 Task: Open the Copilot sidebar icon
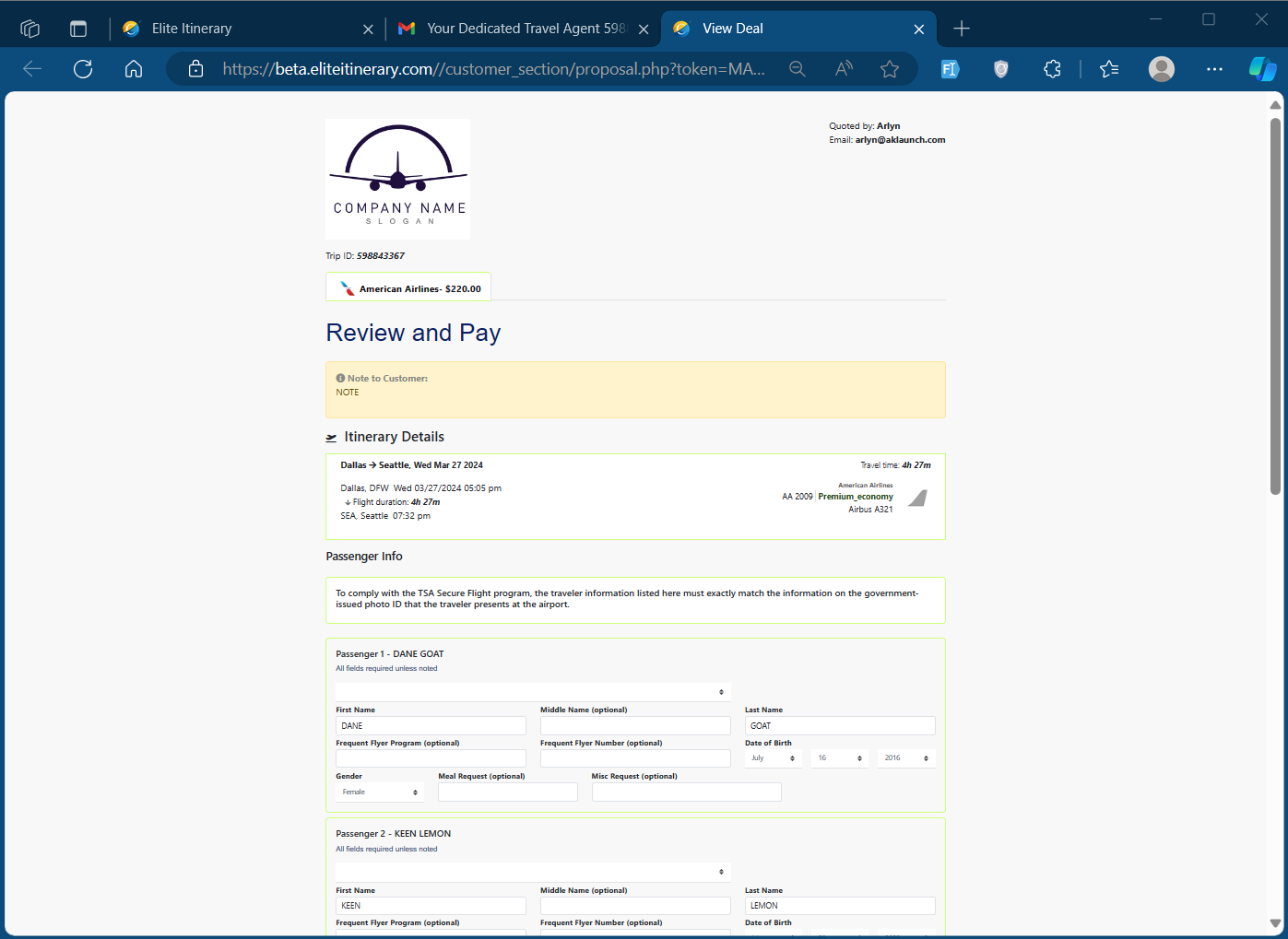point(1261,69)
